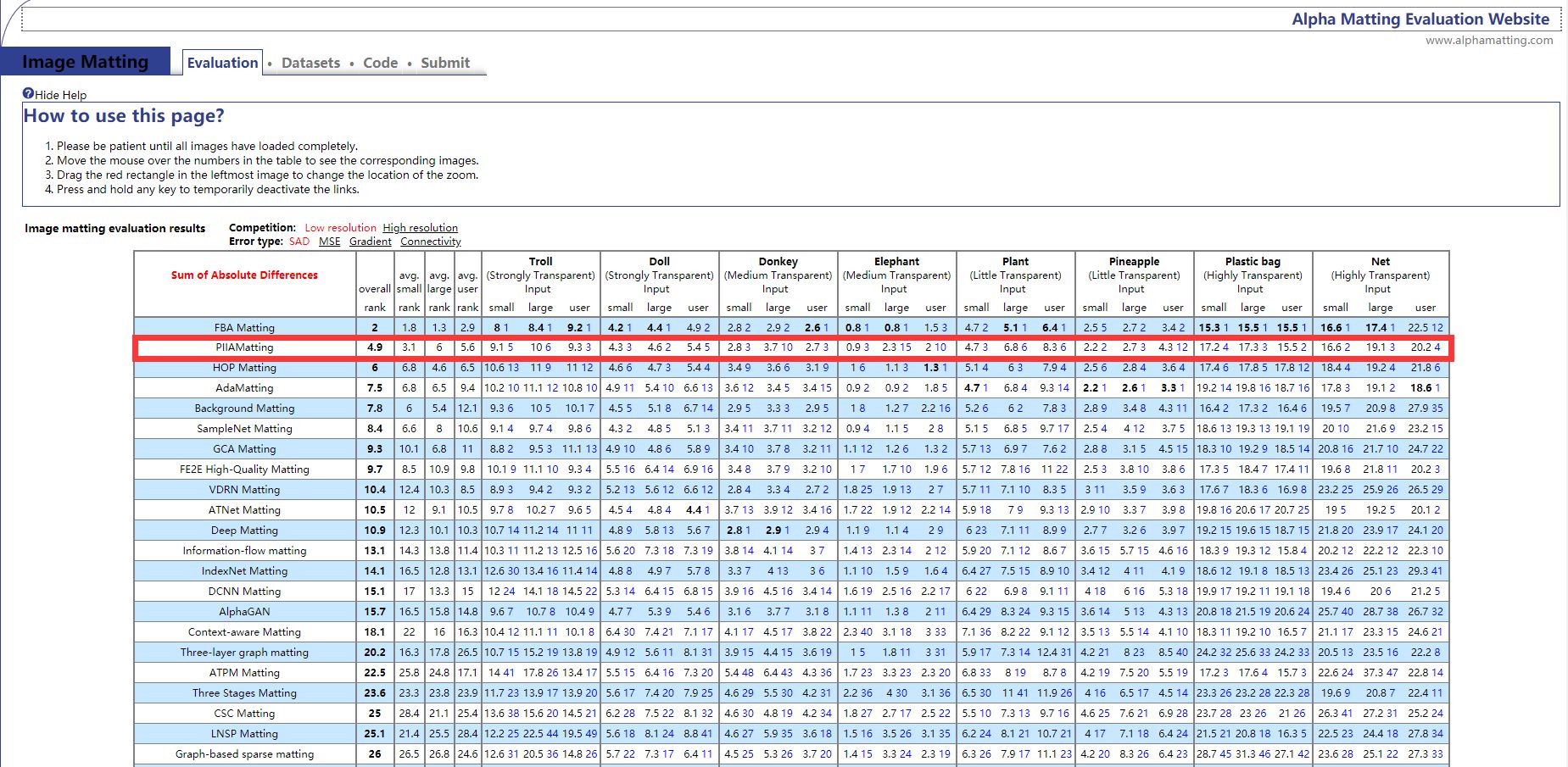
Task: Click the Alpha Matting Evaluation Website title
Action: 1420,19
